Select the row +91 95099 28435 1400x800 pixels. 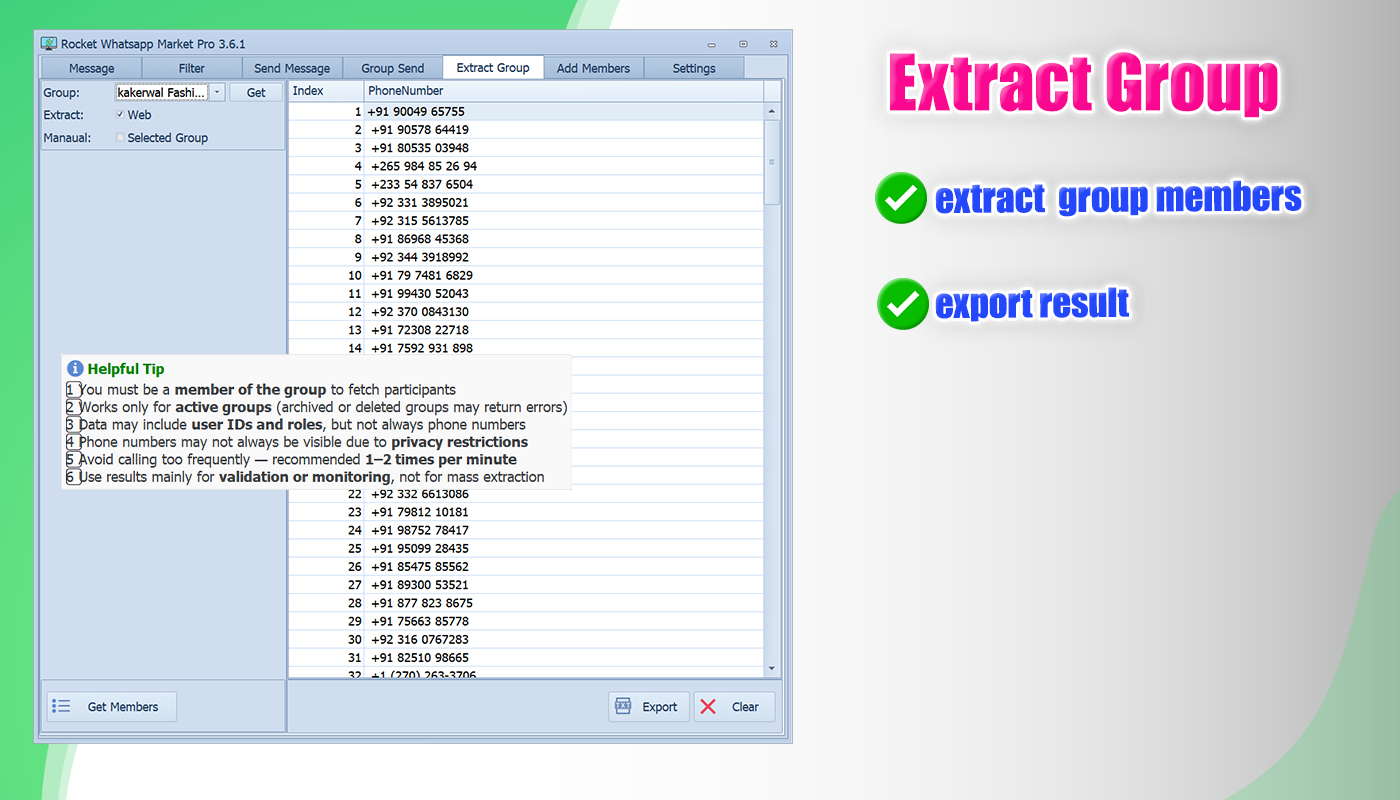(x=526, y=548)
